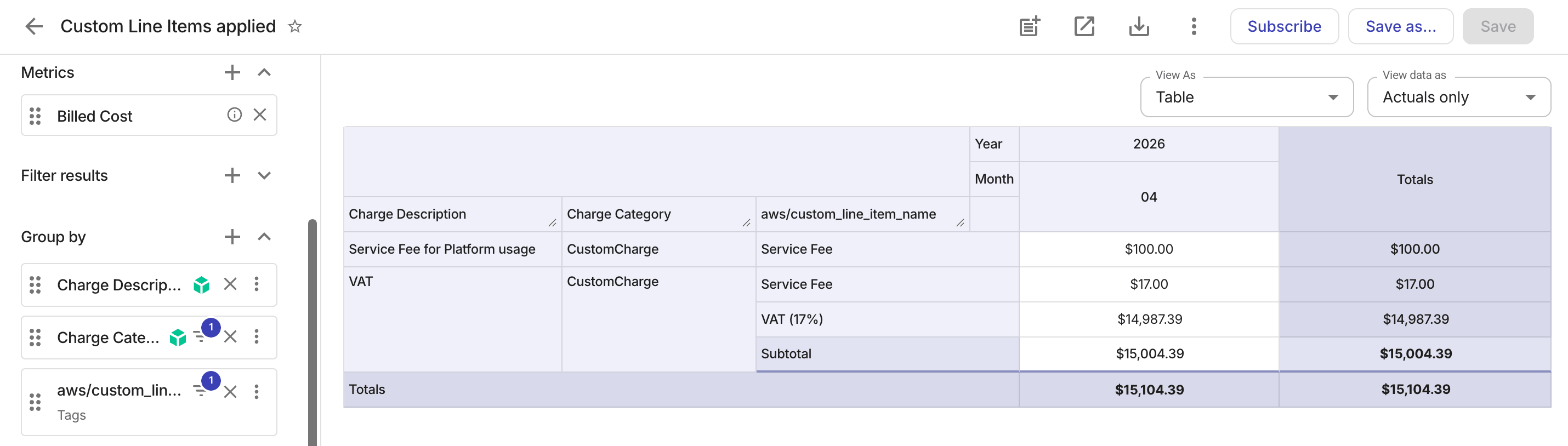Viewport: 1568px width, 446px height.
Task: Expand the Filter results section
Action: pos(264,175)
